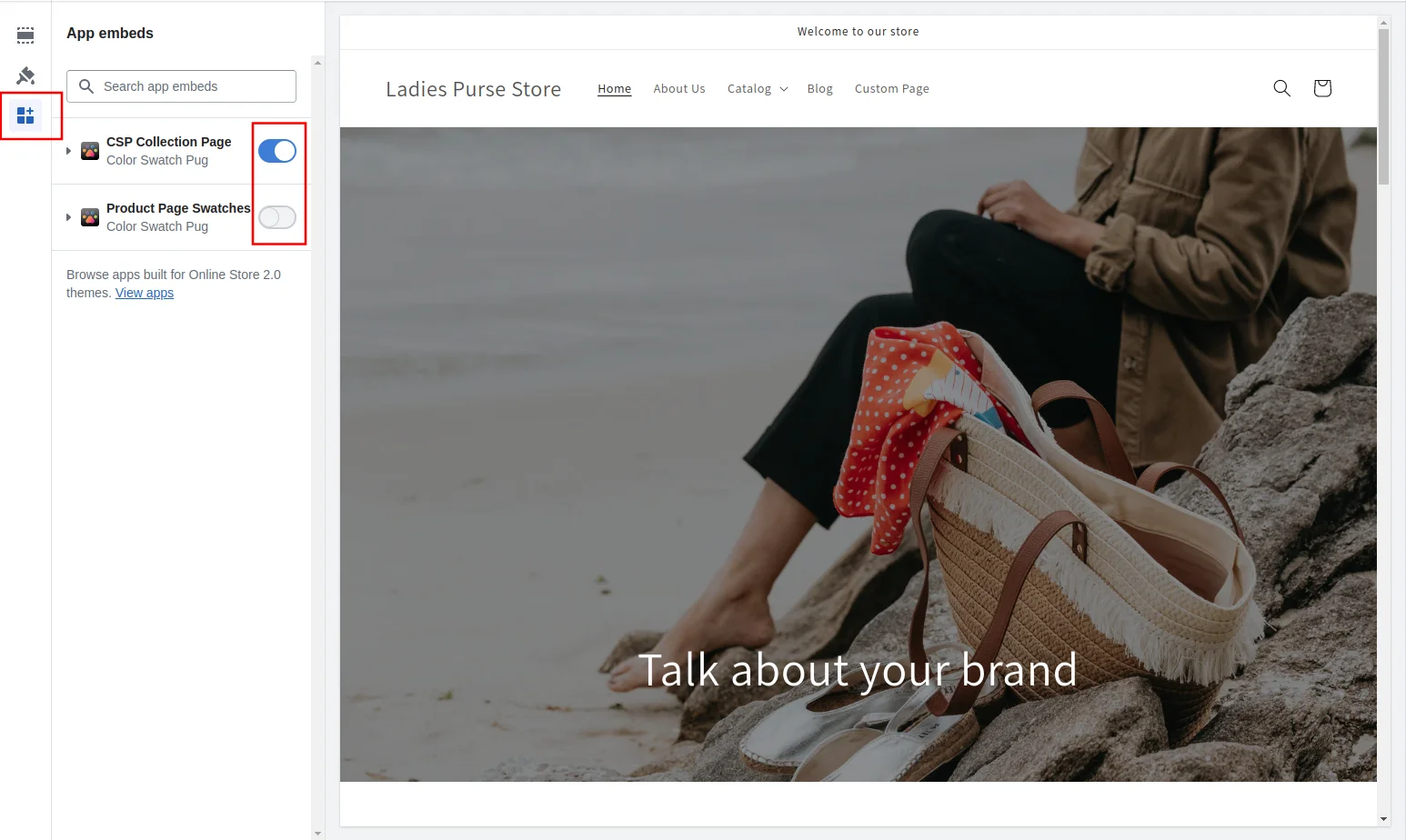This screenshot has width=1406, height=840.
Task: Click the store search magnifier icon
Action: click(1281, 88)
